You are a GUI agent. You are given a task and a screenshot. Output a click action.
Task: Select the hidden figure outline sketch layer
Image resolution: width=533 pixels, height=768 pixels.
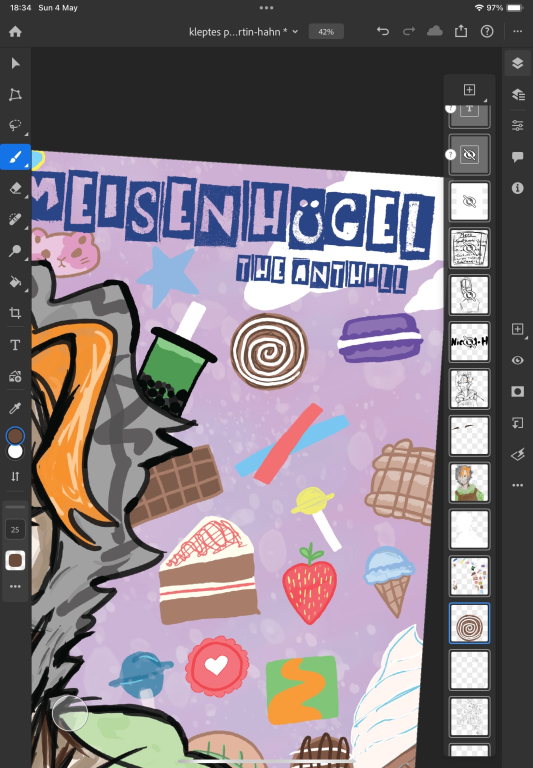[469, 295]
